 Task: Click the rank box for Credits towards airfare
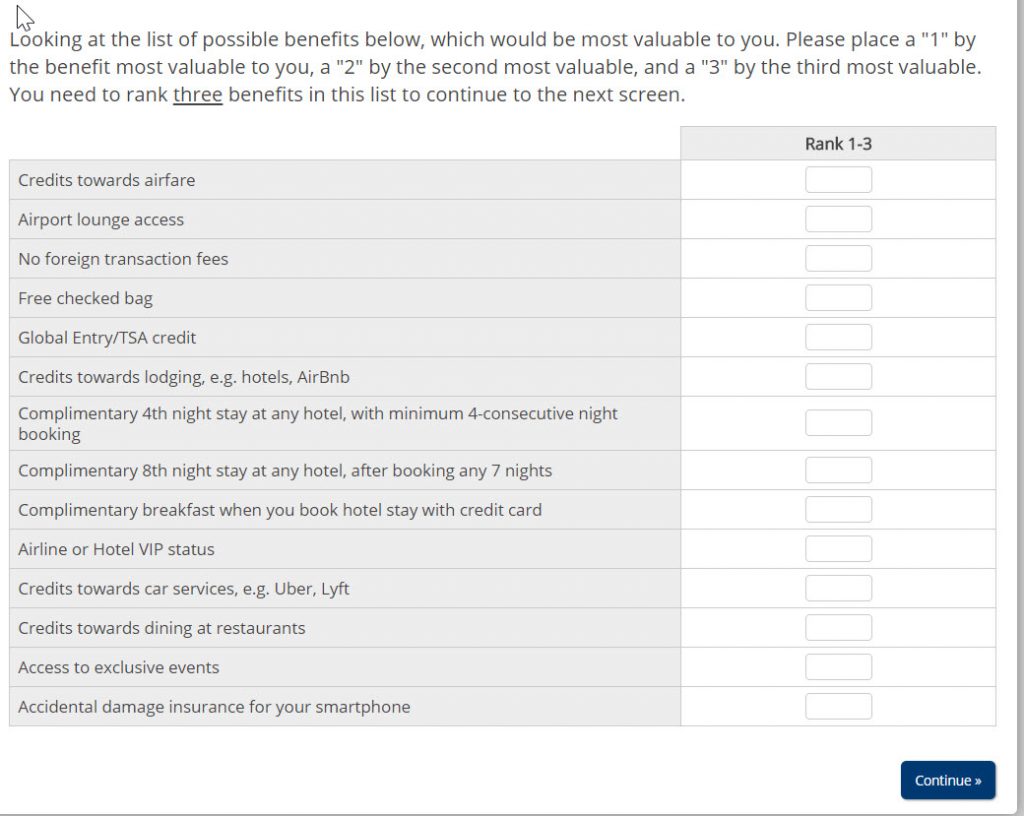coord(838,180)
